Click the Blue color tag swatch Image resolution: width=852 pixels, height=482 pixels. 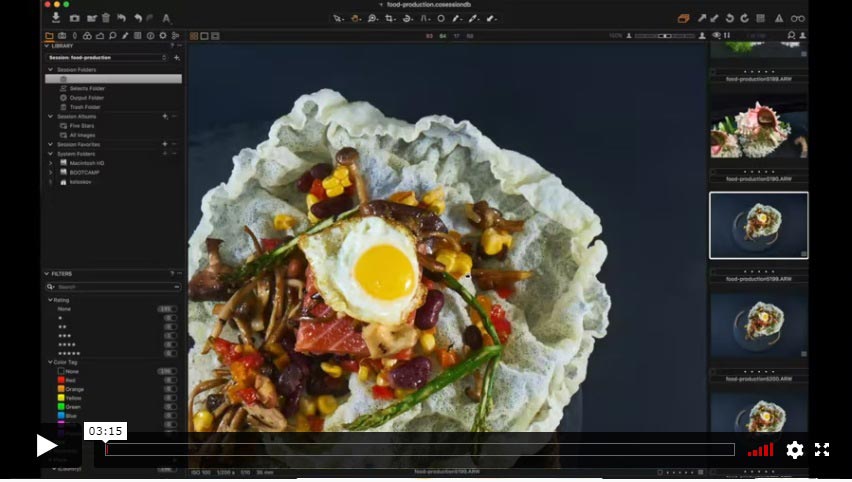[61, 416]
